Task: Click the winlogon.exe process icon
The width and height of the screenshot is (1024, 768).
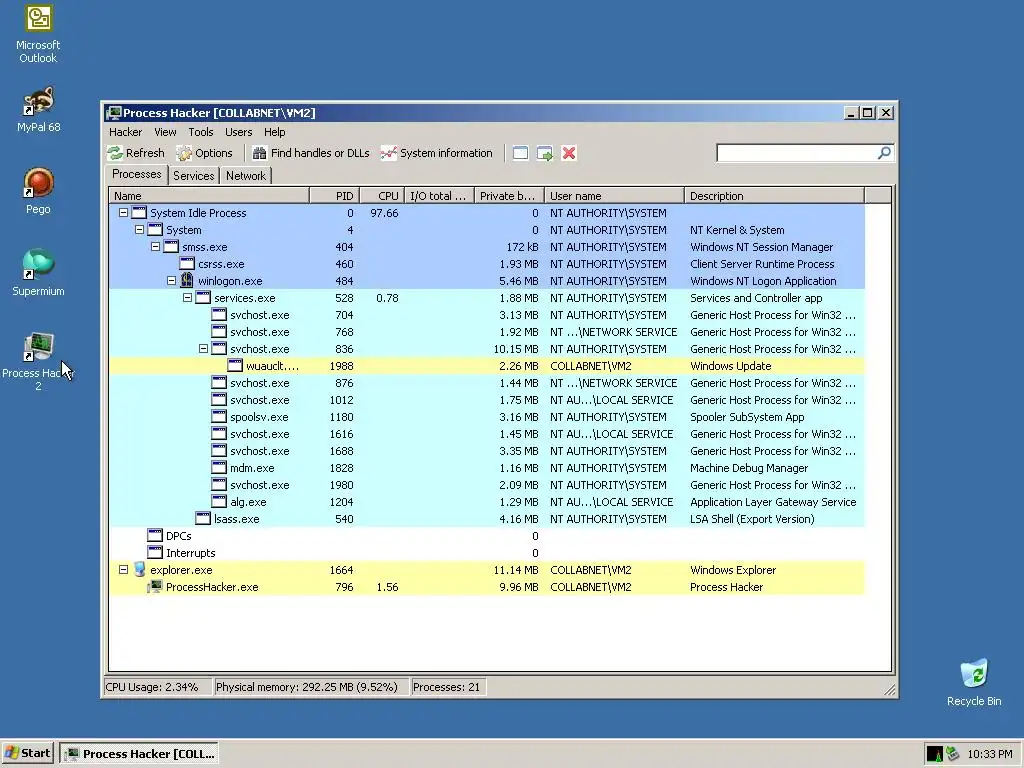Action: click(x=187, y=280)
